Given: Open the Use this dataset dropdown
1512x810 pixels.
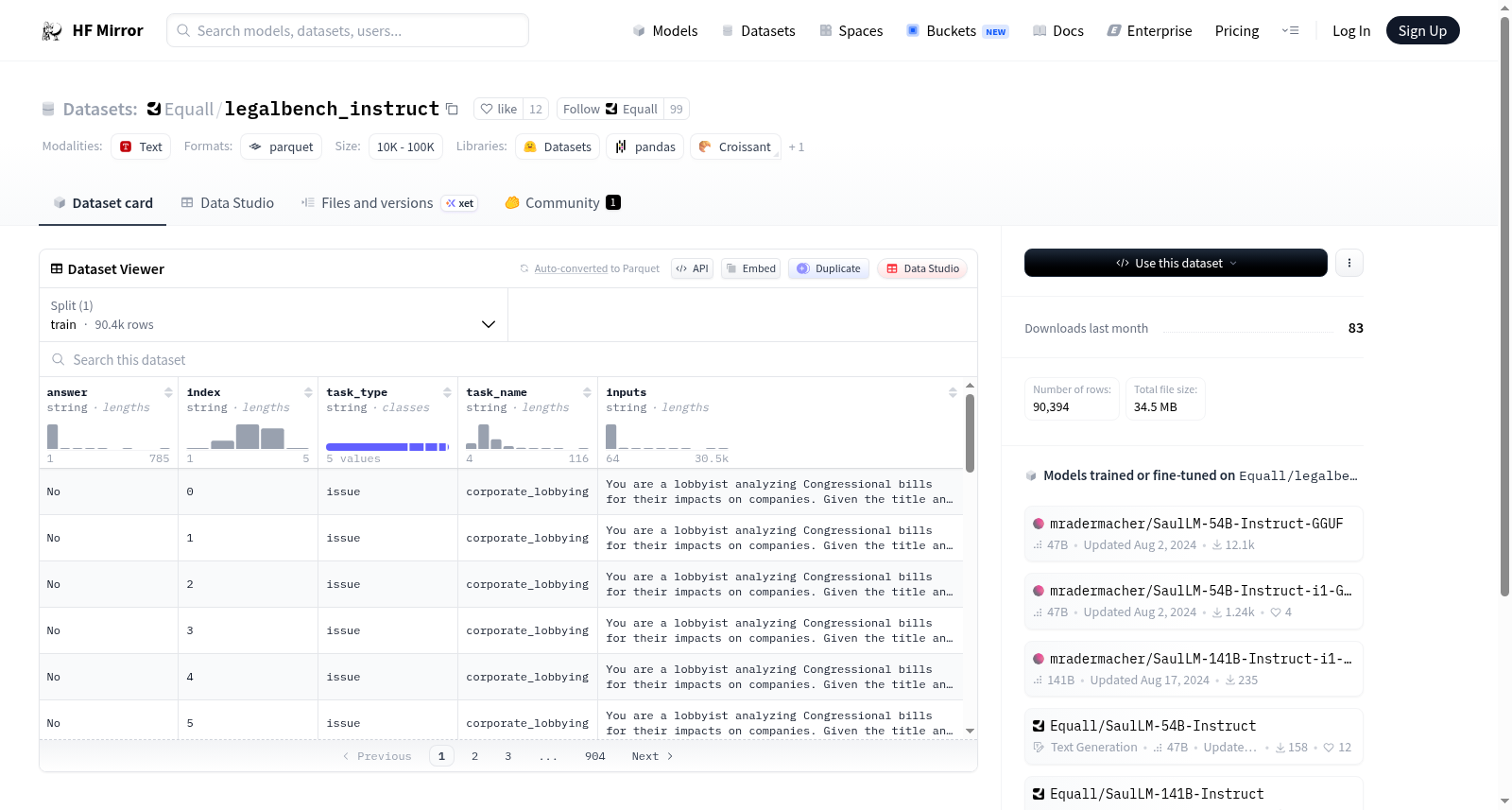Looking at the screenshot, I should 1176,263.
